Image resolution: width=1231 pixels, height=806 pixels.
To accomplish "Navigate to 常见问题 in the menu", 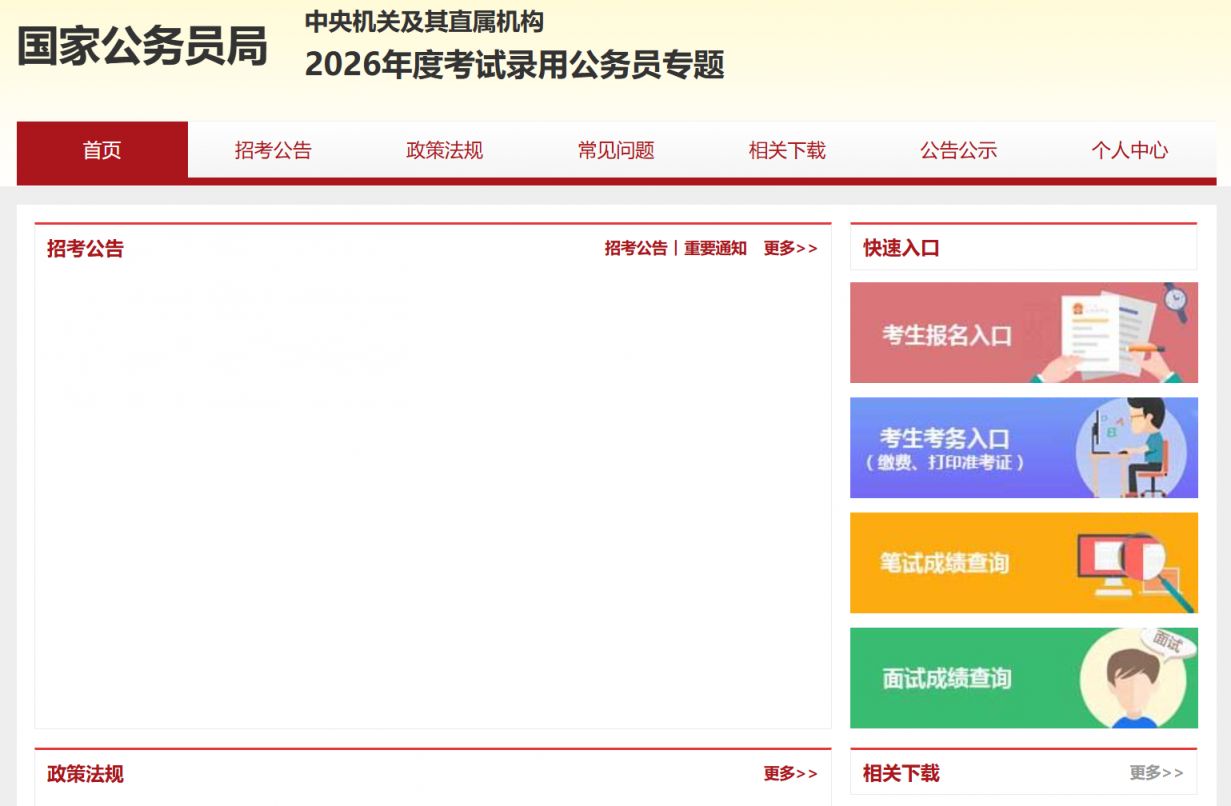I will (x=616, y=151).
